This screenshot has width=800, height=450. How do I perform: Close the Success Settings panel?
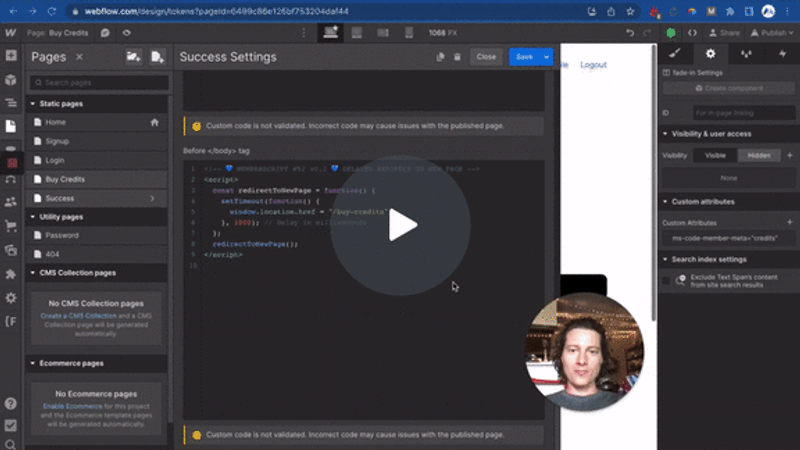[x=486, y=57]
